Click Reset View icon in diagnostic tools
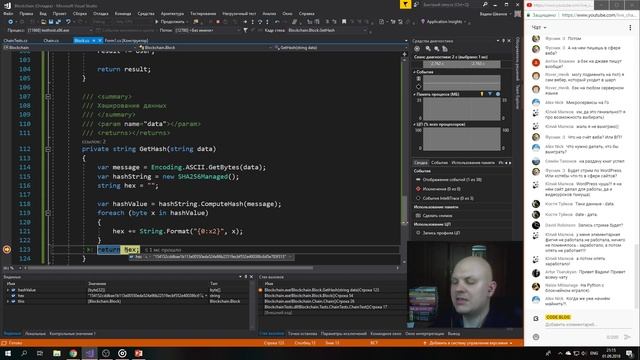640x360 pixels. [x=445, y=49]
